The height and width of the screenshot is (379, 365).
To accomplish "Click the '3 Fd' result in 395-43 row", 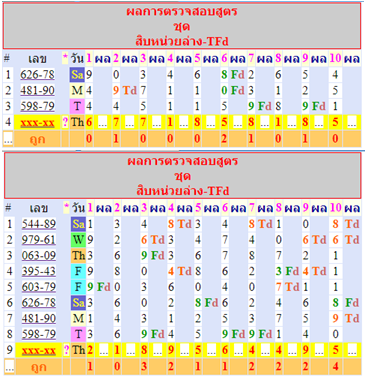I will click(288, 271).
